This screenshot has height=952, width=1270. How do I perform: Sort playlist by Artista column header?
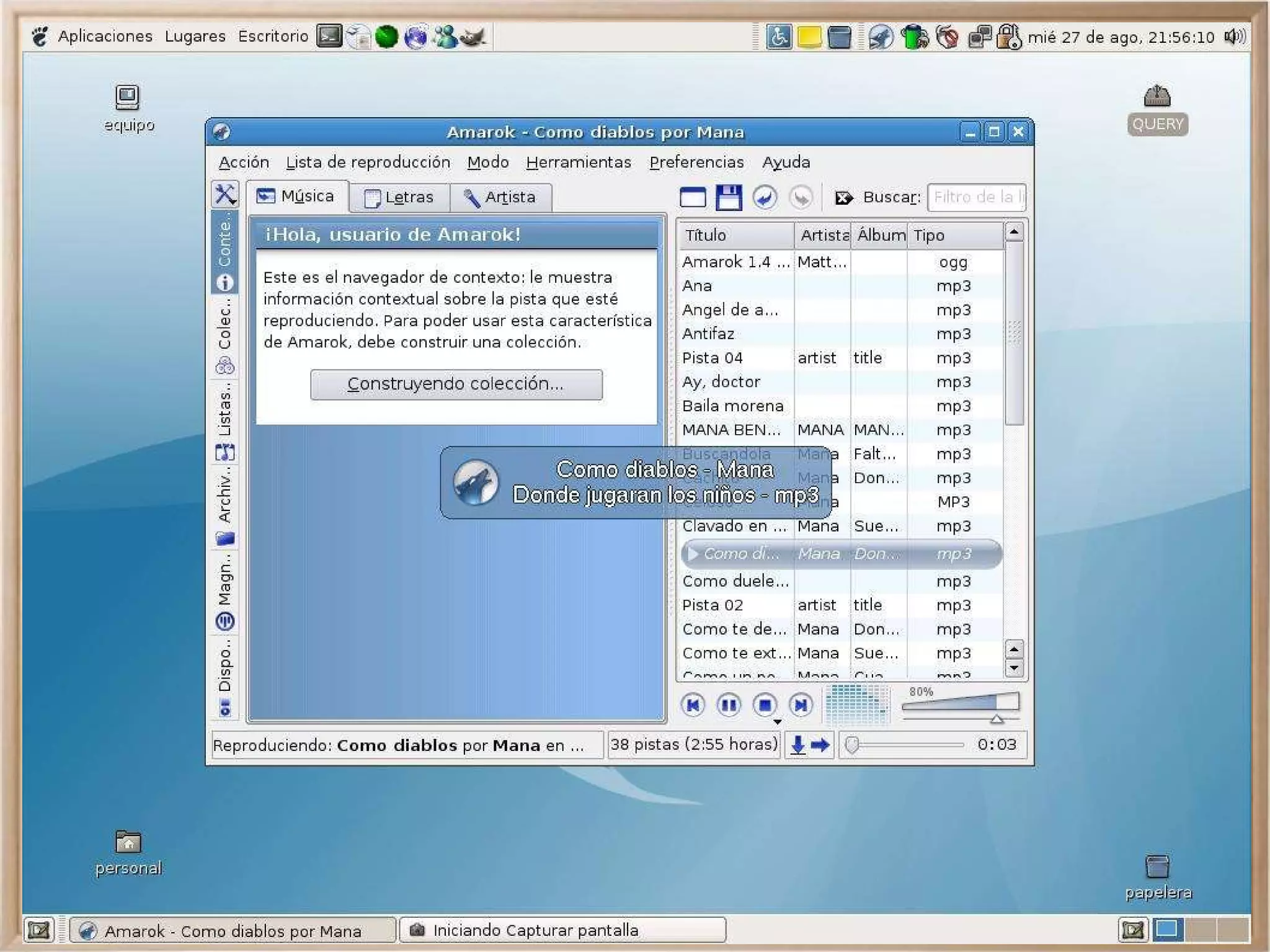823,235
